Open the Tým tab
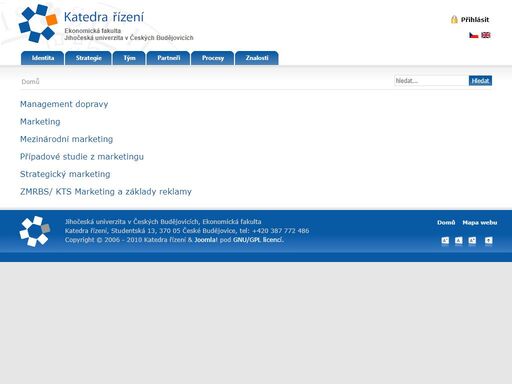This screenshot has height=384, width=512. [x=129, y=58]
